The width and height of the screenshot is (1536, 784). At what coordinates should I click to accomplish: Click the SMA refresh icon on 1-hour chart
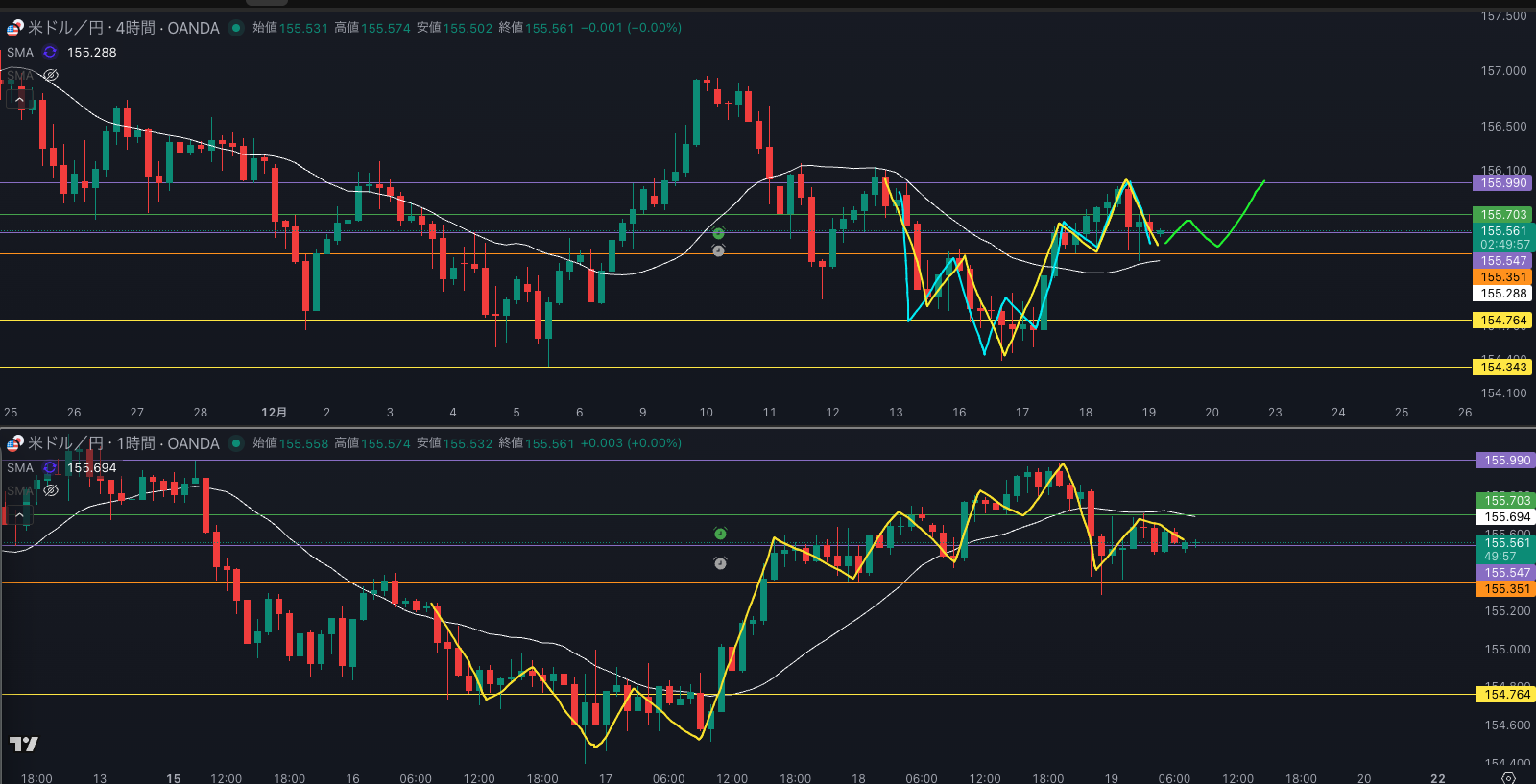point(50,468)
